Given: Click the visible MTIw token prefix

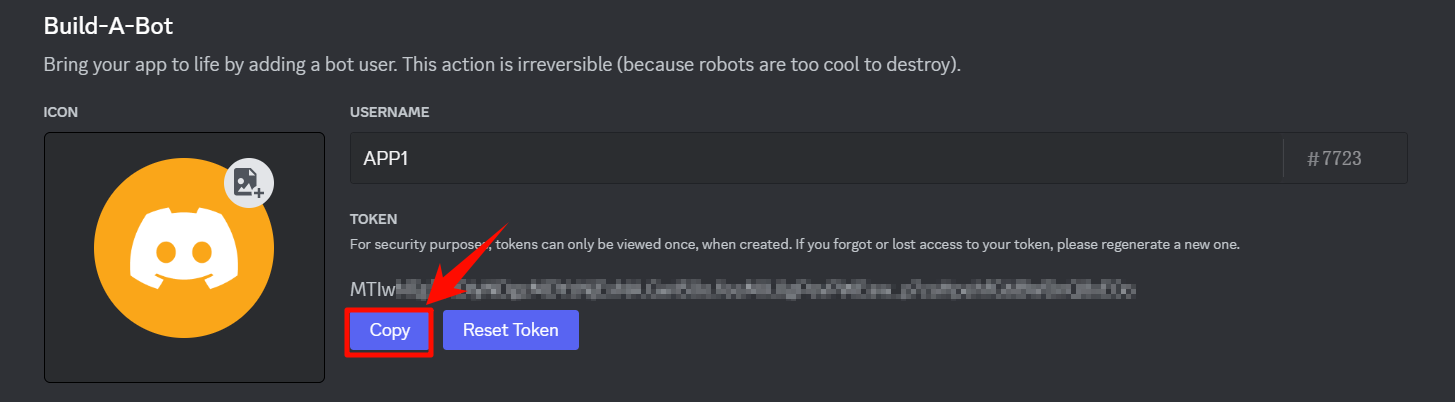Looking at the screenshot, I should click(x=373, y=290).
